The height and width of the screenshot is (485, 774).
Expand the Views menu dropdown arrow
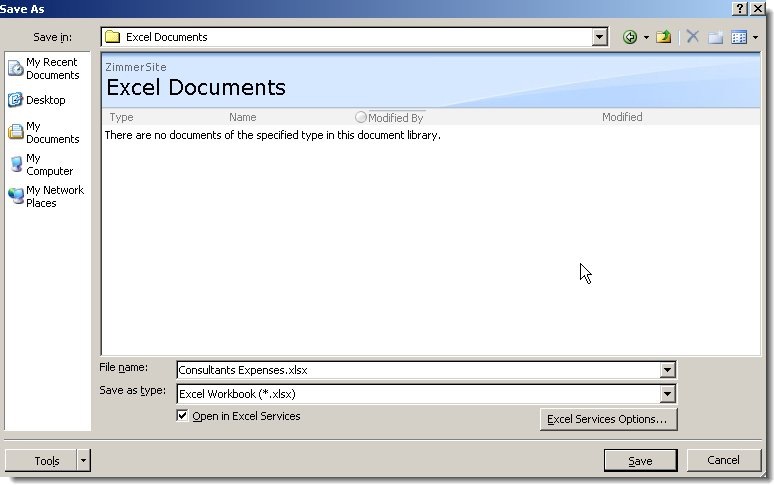point(755,37)
